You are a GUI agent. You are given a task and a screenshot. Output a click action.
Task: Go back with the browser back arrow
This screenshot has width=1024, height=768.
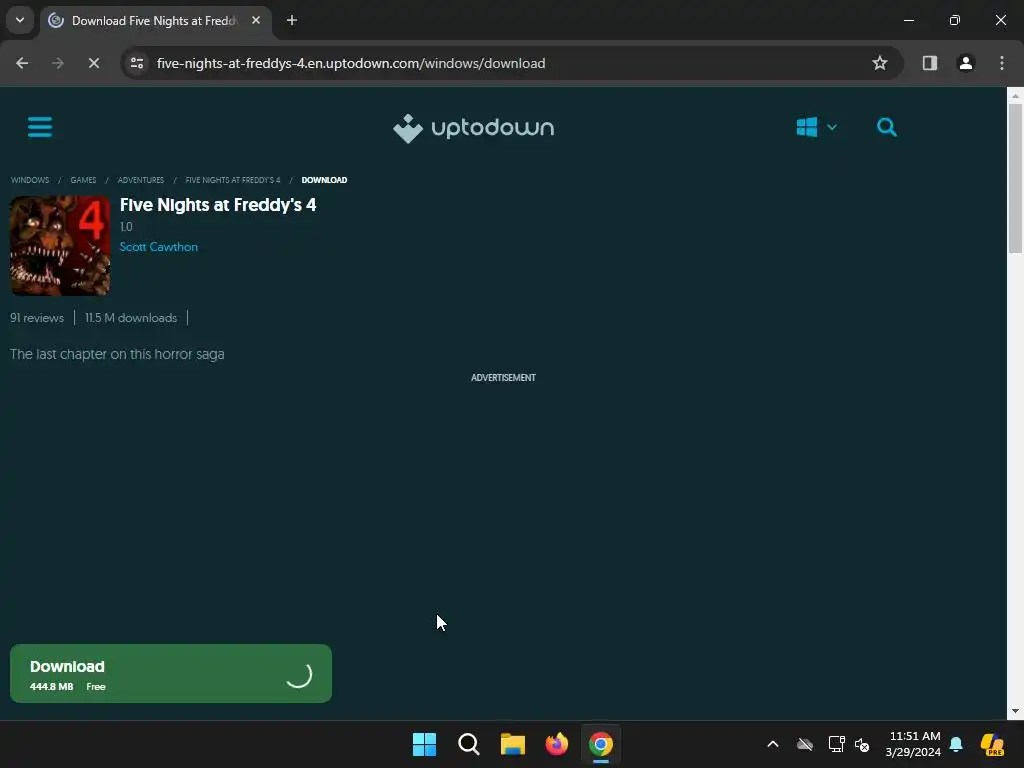(22, 63)
